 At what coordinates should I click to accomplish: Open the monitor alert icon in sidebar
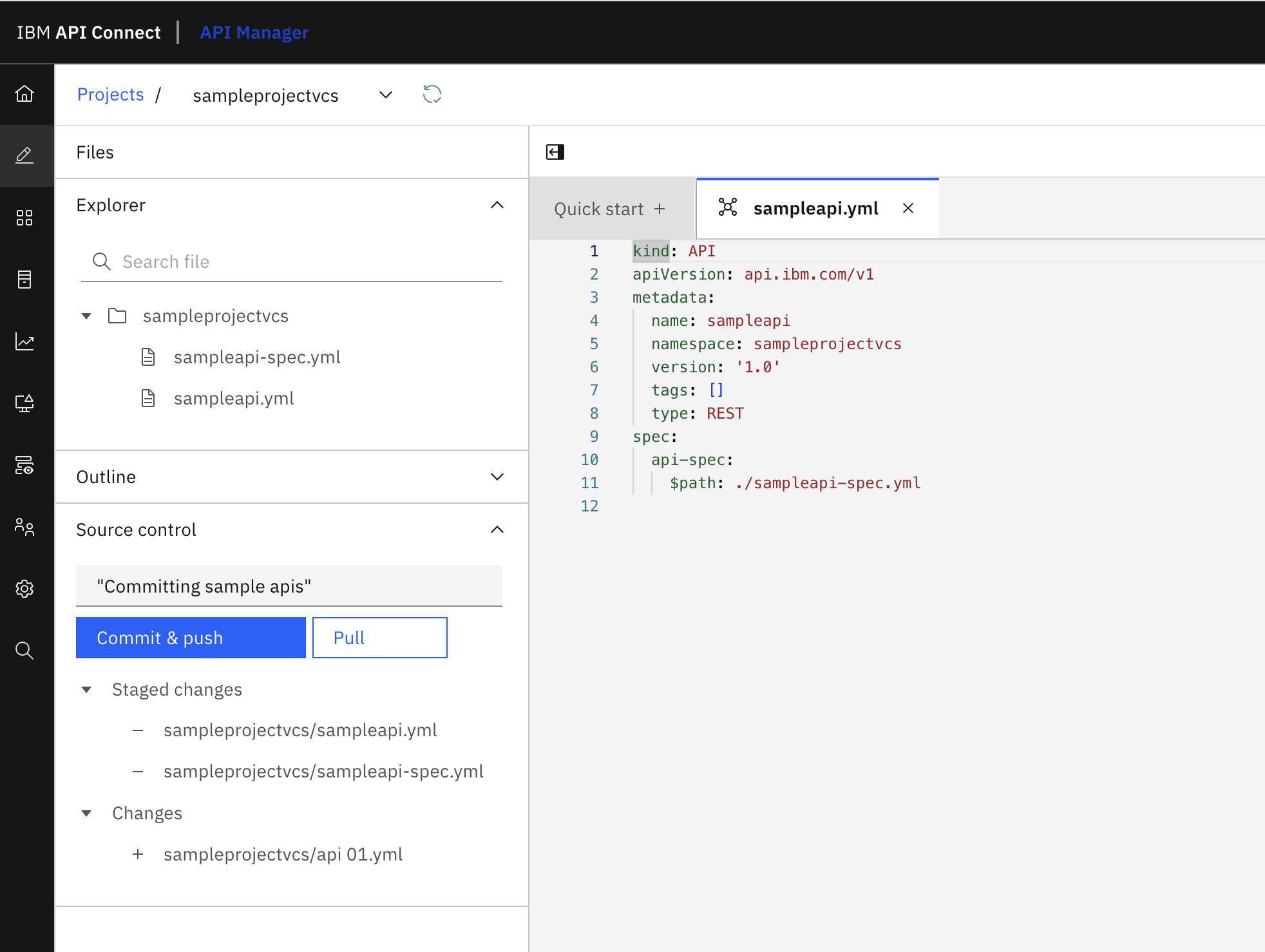(24, 403)
